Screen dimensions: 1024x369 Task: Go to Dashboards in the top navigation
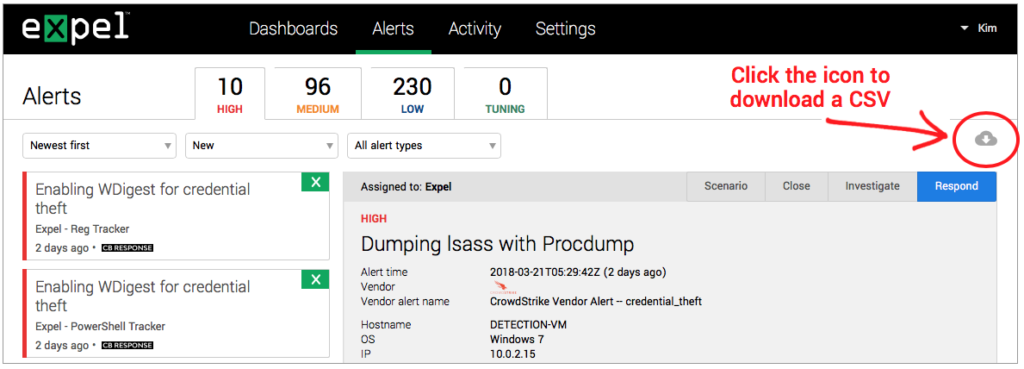point(293,29)
